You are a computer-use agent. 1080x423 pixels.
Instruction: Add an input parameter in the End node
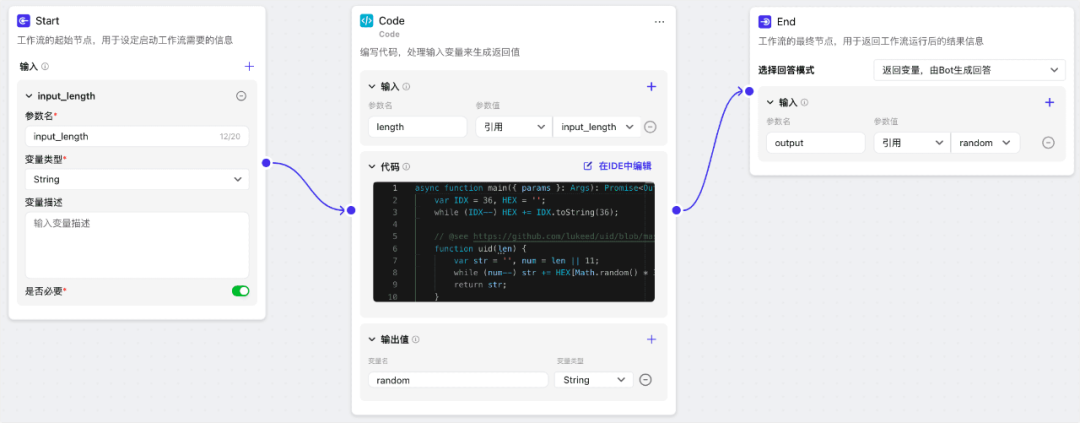pyautogui.click(x=1050, y=102)
